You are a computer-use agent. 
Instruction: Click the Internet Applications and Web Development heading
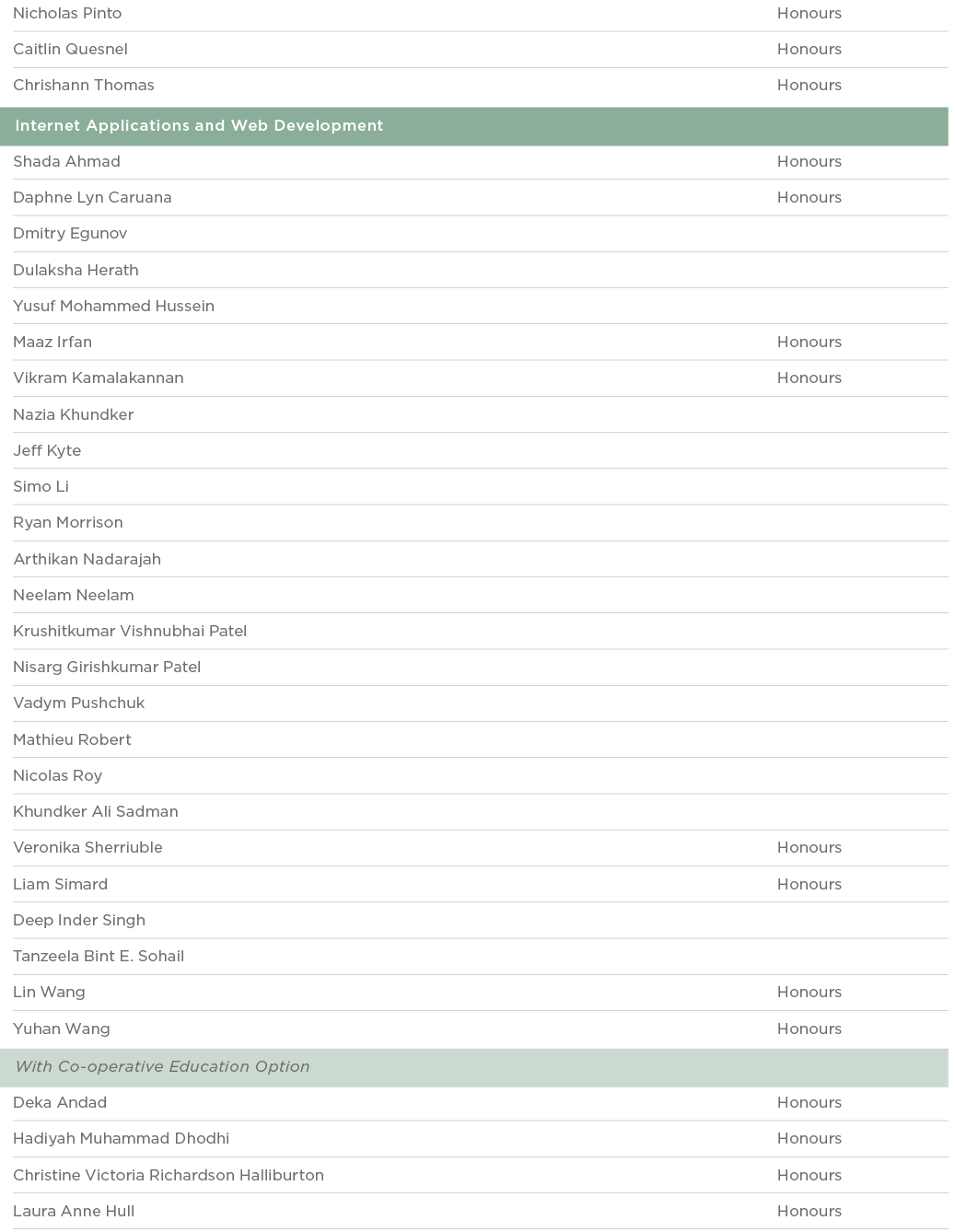pos(199,126)
